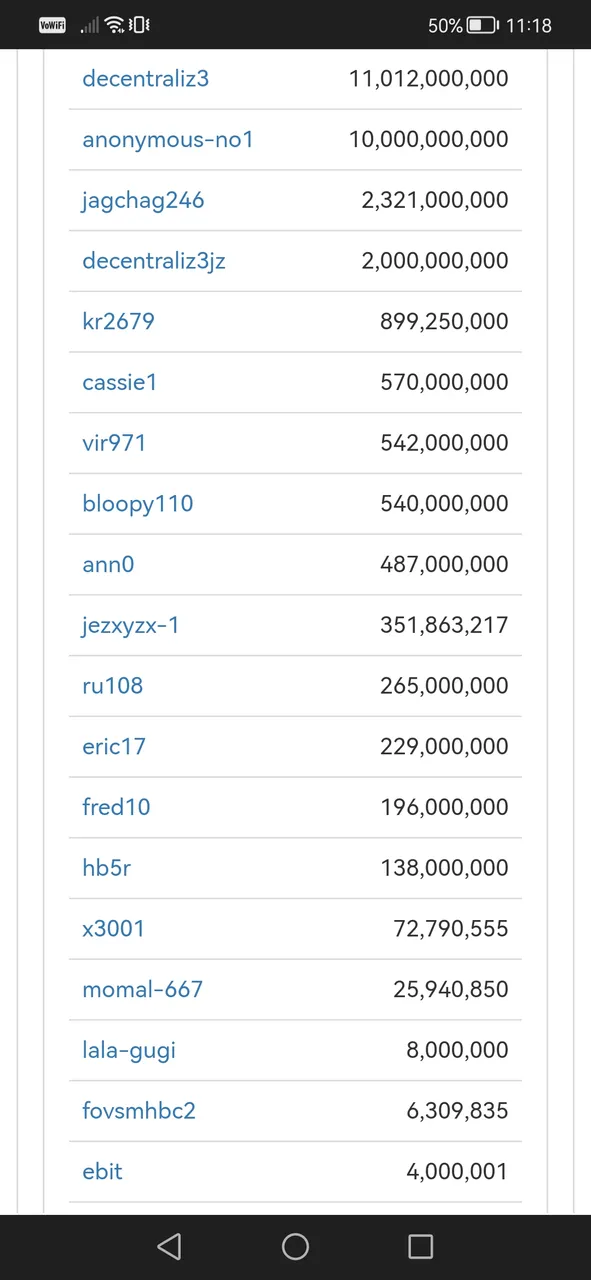The height and width of the screenshot is (1280, 591).
Task: Tap the VoWiFi indicator icon
Action: [x=52, y=25]
